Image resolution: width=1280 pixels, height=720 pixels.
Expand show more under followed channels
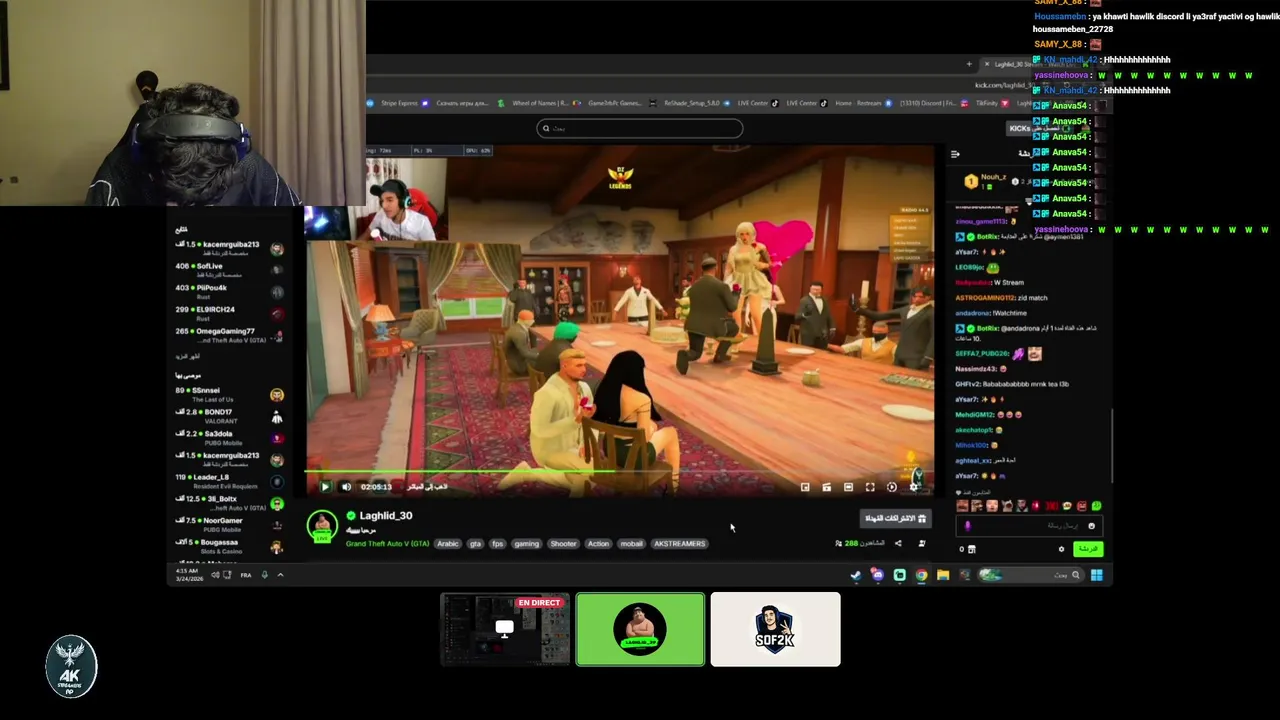click(188, 356)
